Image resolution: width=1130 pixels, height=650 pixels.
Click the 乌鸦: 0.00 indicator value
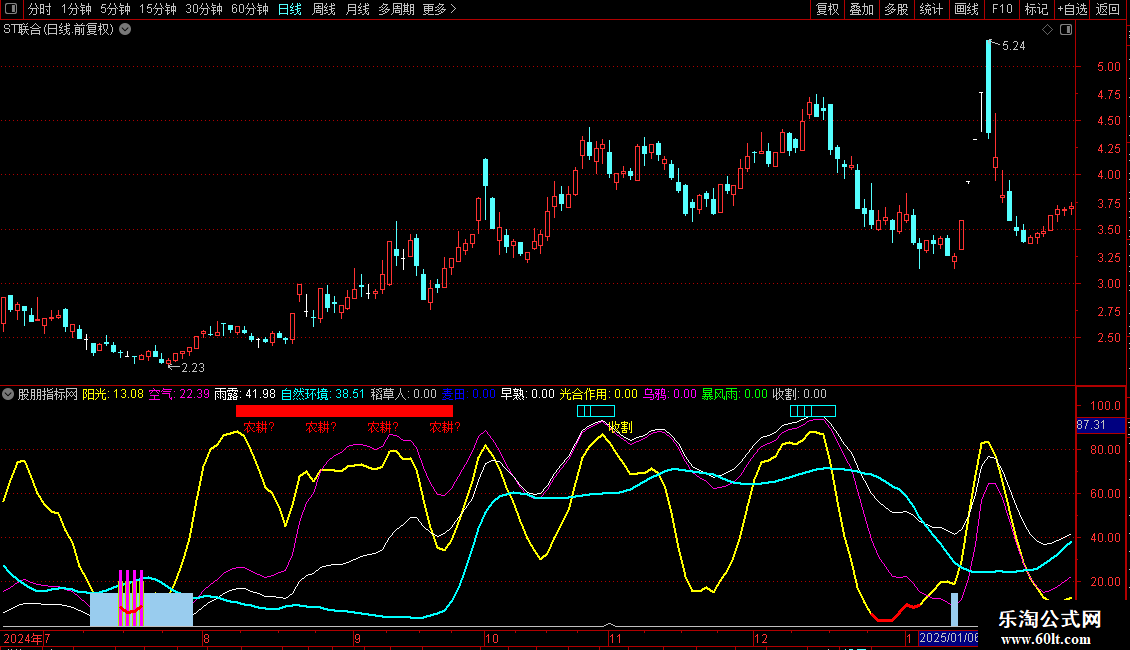(x=669, y=394)
